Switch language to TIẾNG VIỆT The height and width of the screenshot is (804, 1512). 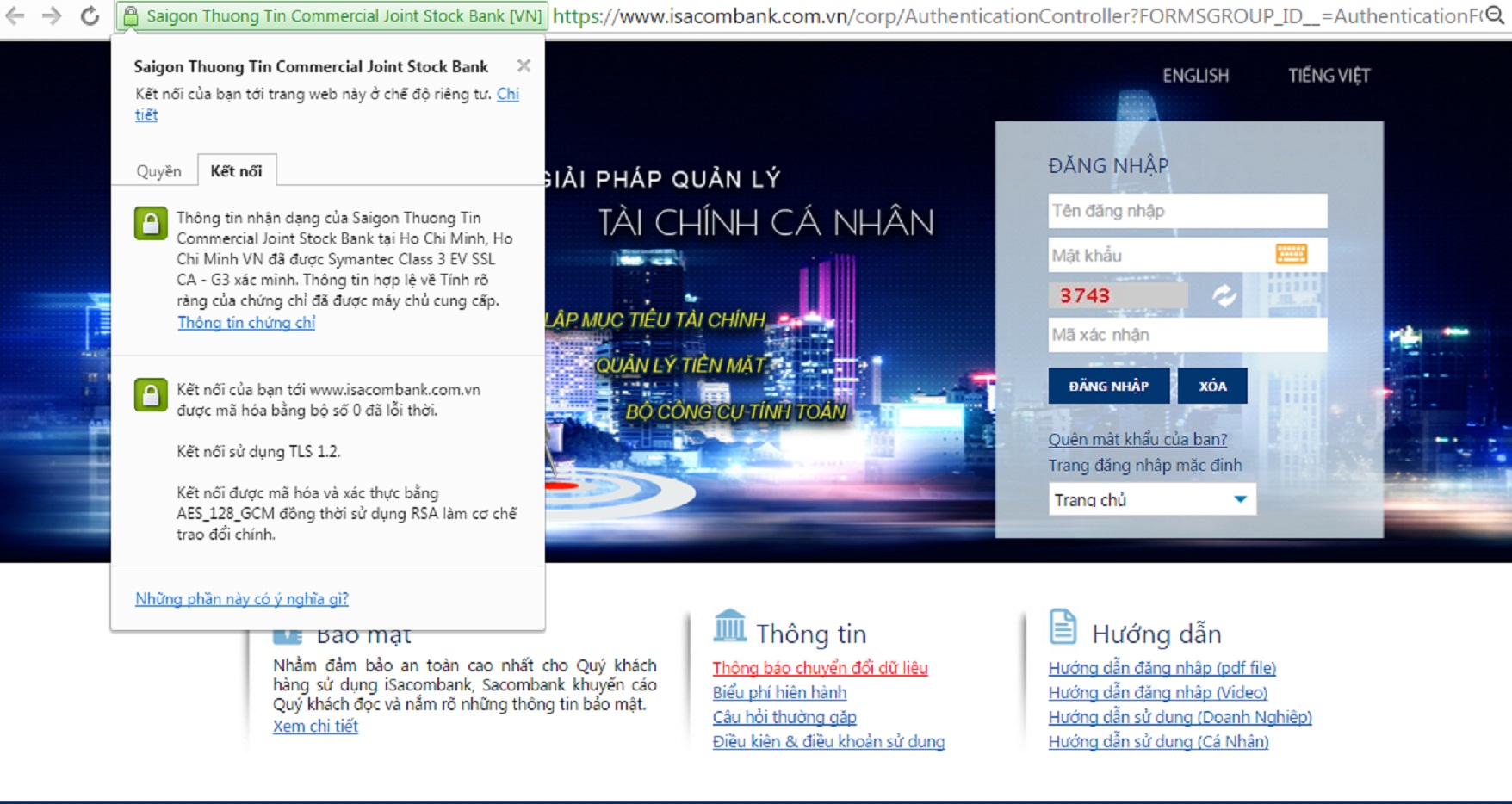(x=1329, y=76)
